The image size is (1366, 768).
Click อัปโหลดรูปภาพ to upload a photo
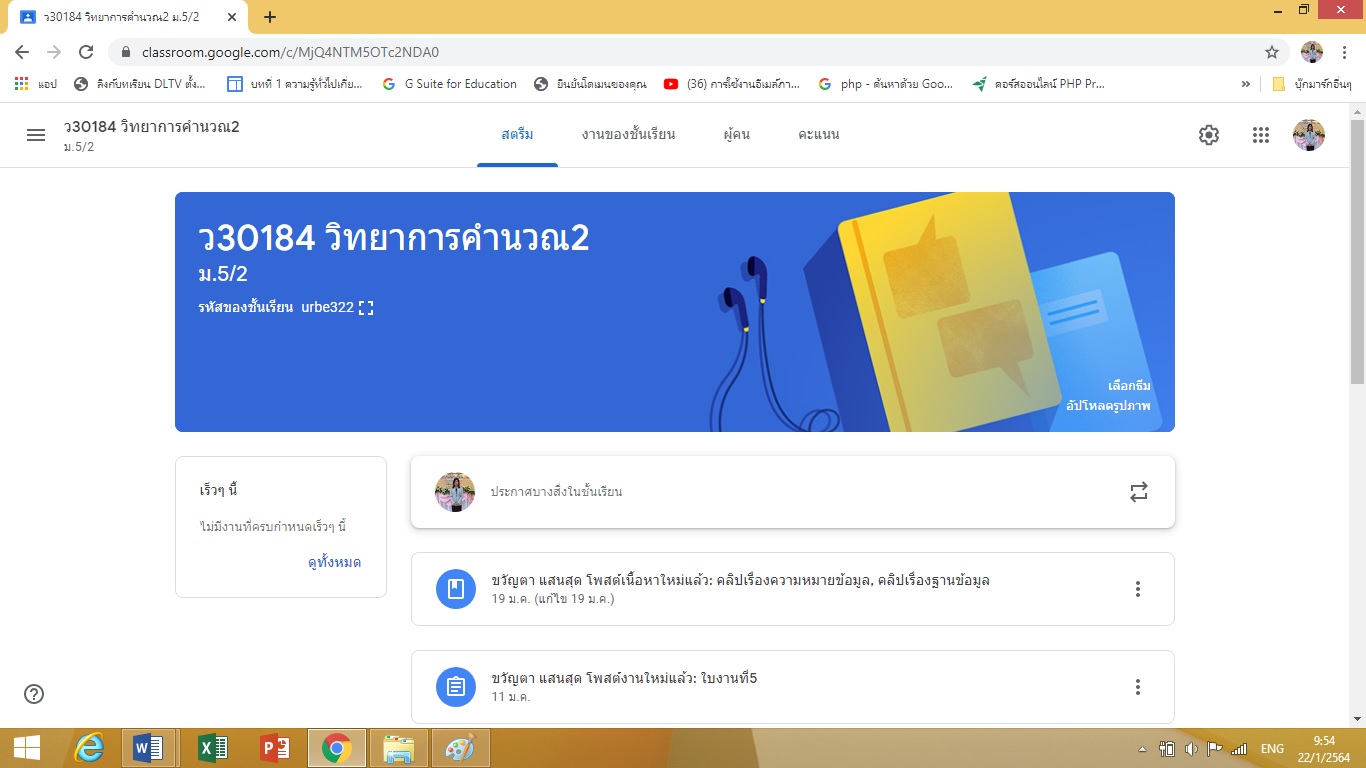1109,407
